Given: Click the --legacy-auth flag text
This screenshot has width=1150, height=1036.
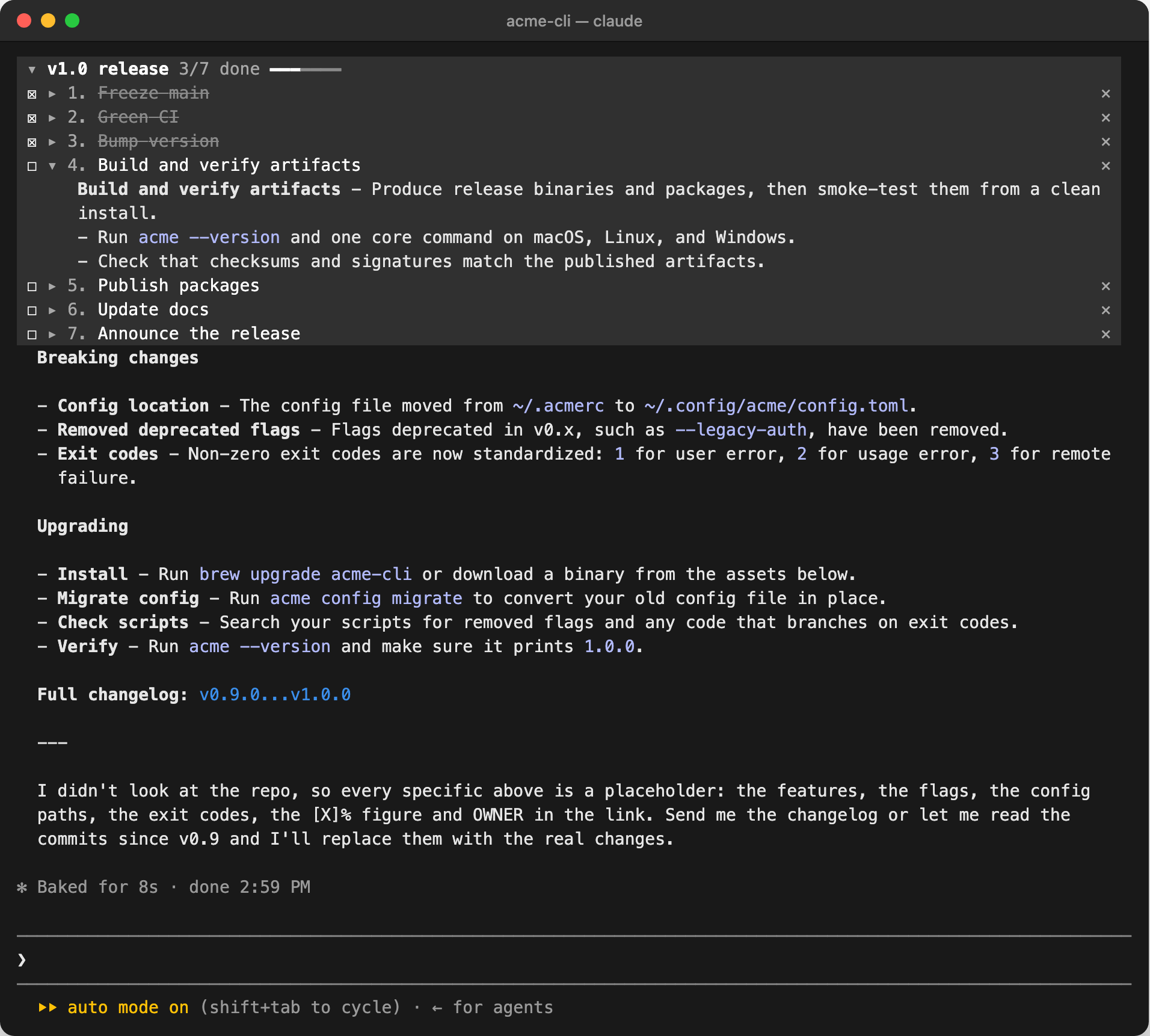Looking at the screenshot, I should 741,430.
